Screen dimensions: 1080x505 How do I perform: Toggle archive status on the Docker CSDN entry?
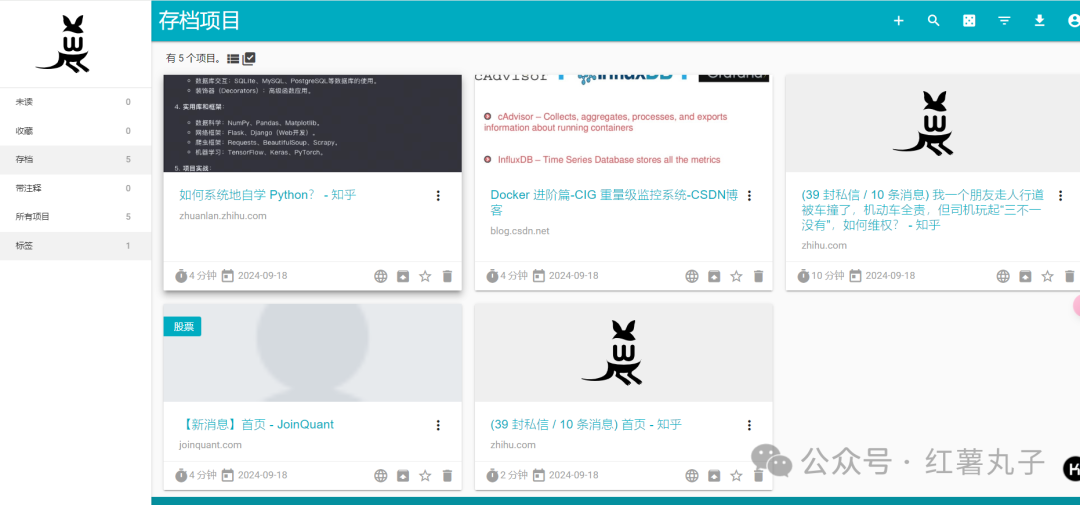pyautogui.click(x=714, y=276)
